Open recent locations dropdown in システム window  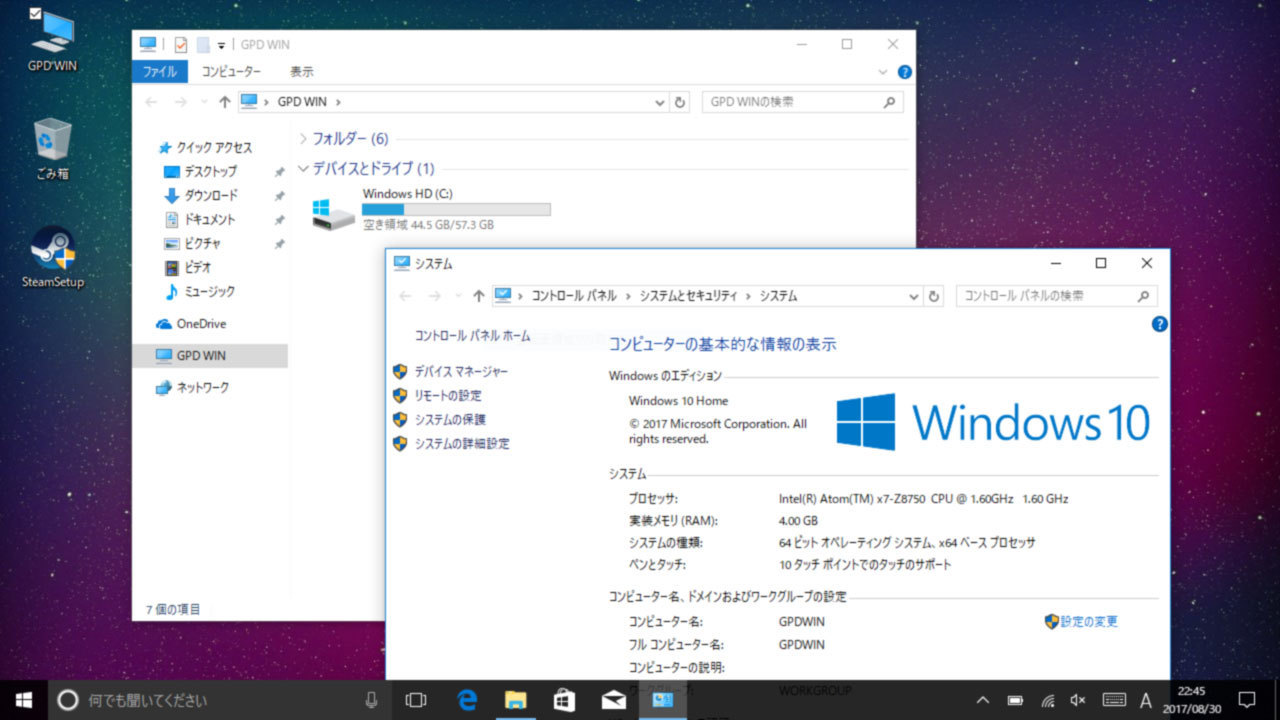click(459, 296)
